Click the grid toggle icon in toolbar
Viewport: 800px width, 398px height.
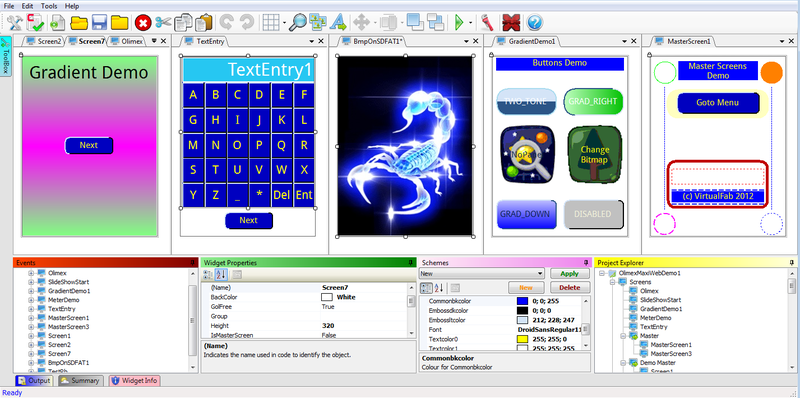(x=270, y=22)
